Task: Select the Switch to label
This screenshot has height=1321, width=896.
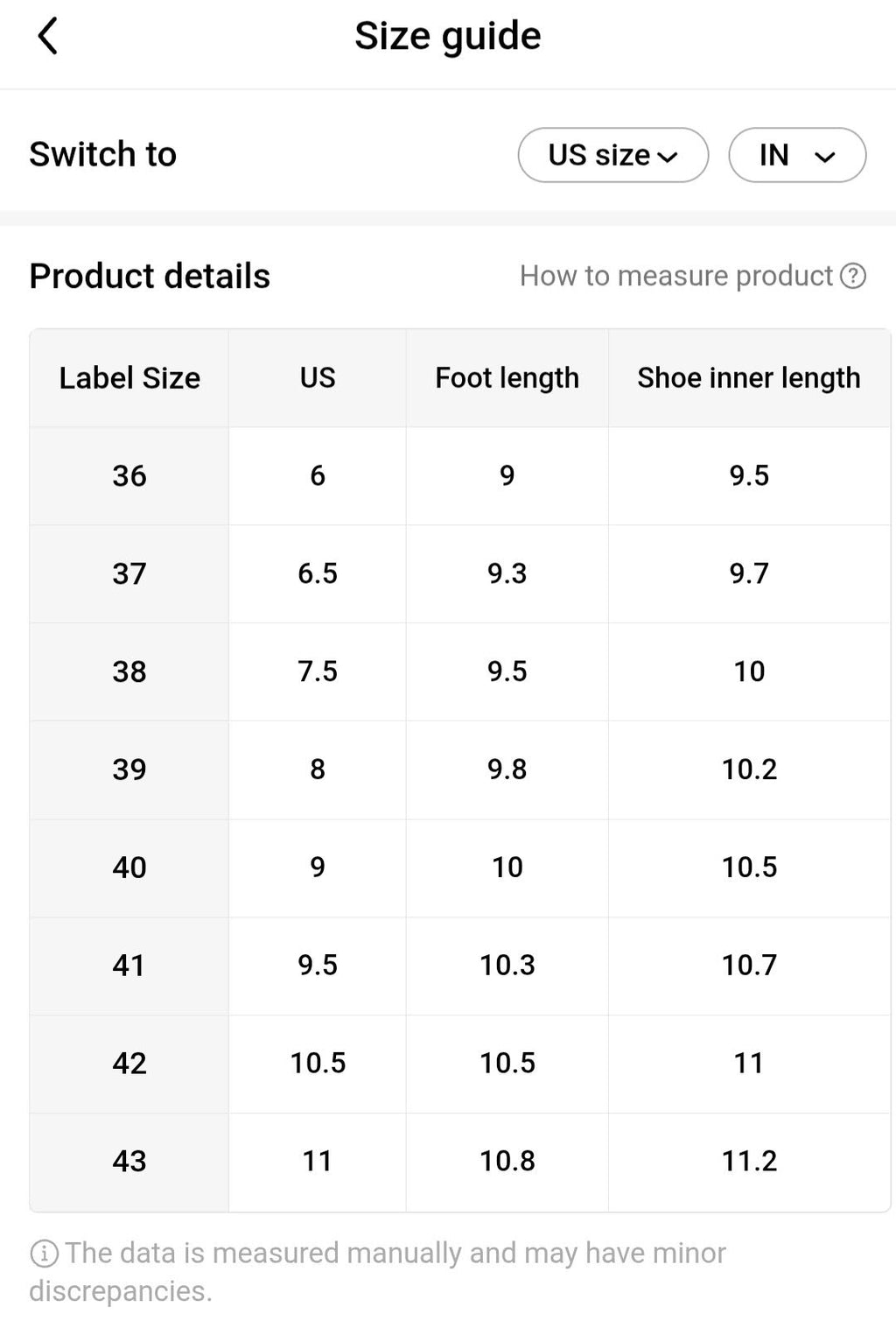Action: [102, 155]
